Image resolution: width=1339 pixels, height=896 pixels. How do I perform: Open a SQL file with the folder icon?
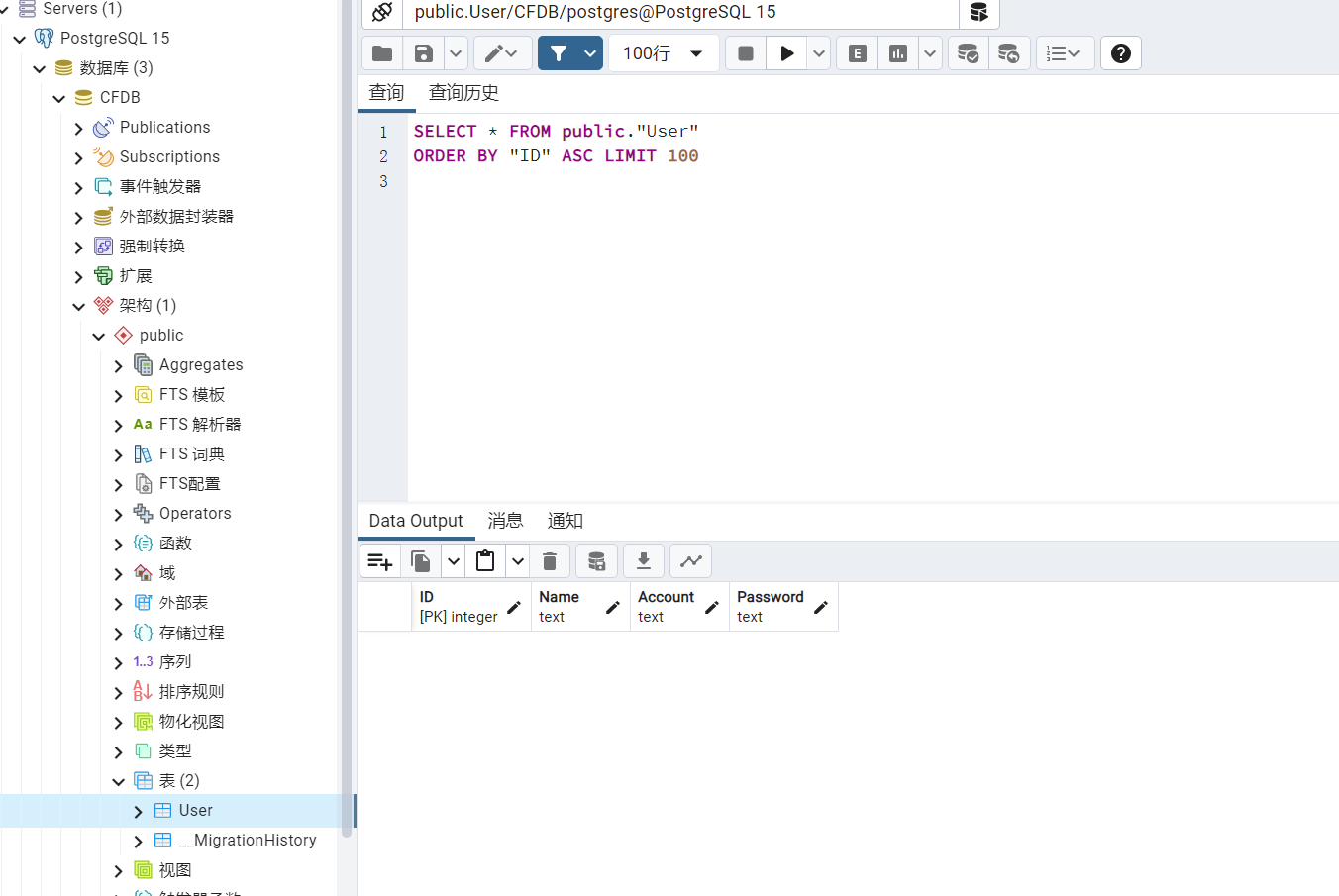click(x=382, y=53)
